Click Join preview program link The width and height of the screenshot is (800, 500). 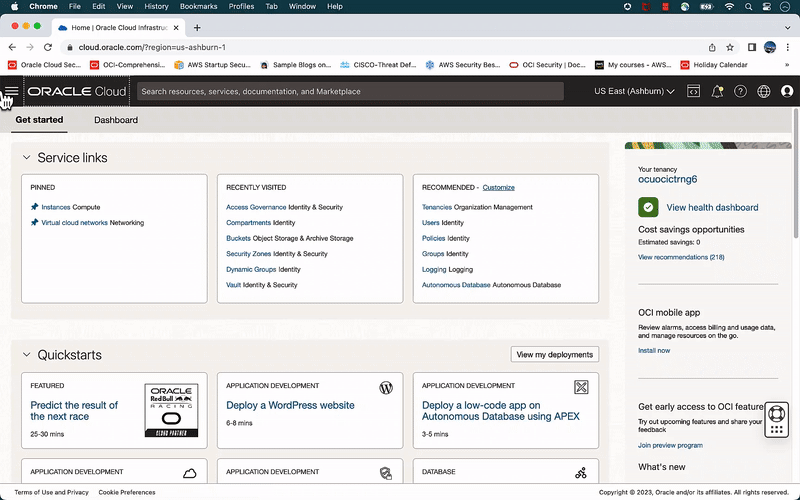click(670, 445)
